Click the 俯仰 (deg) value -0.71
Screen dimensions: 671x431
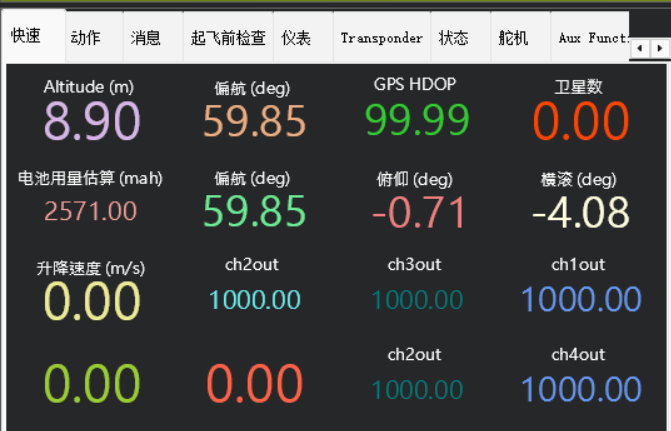pos(418,212)
